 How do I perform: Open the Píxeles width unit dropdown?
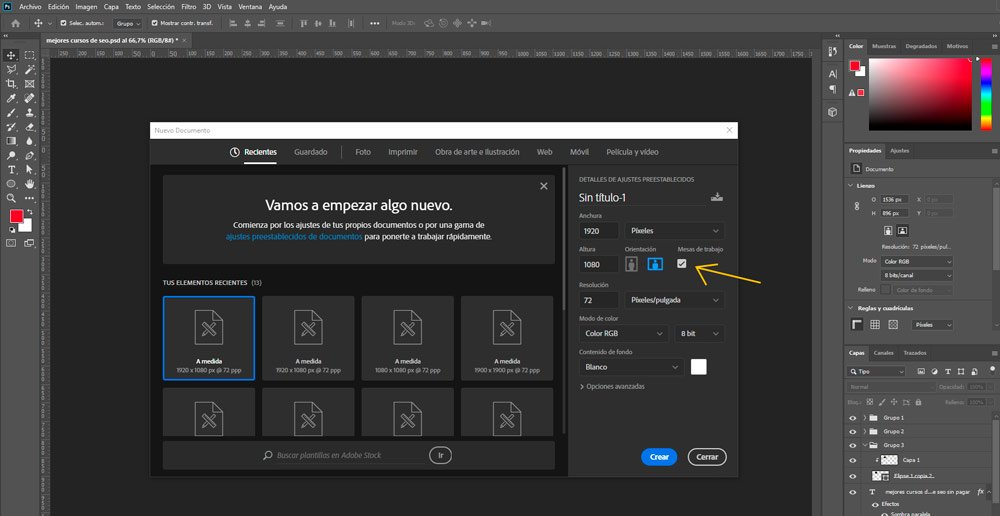coord(674,230)
